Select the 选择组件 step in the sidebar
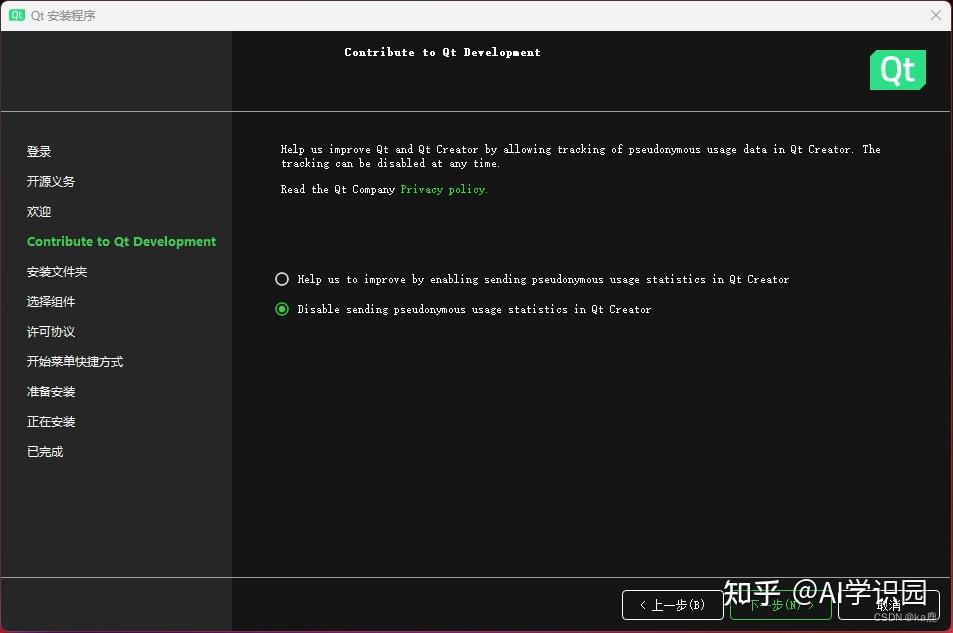 click(50, 301)
